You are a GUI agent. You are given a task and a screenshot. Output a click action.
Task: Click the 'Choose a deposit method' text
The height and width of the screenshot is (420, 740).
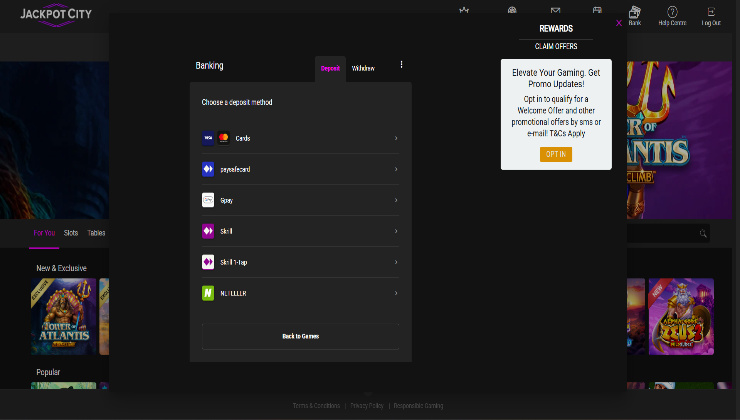click(237, 102)
